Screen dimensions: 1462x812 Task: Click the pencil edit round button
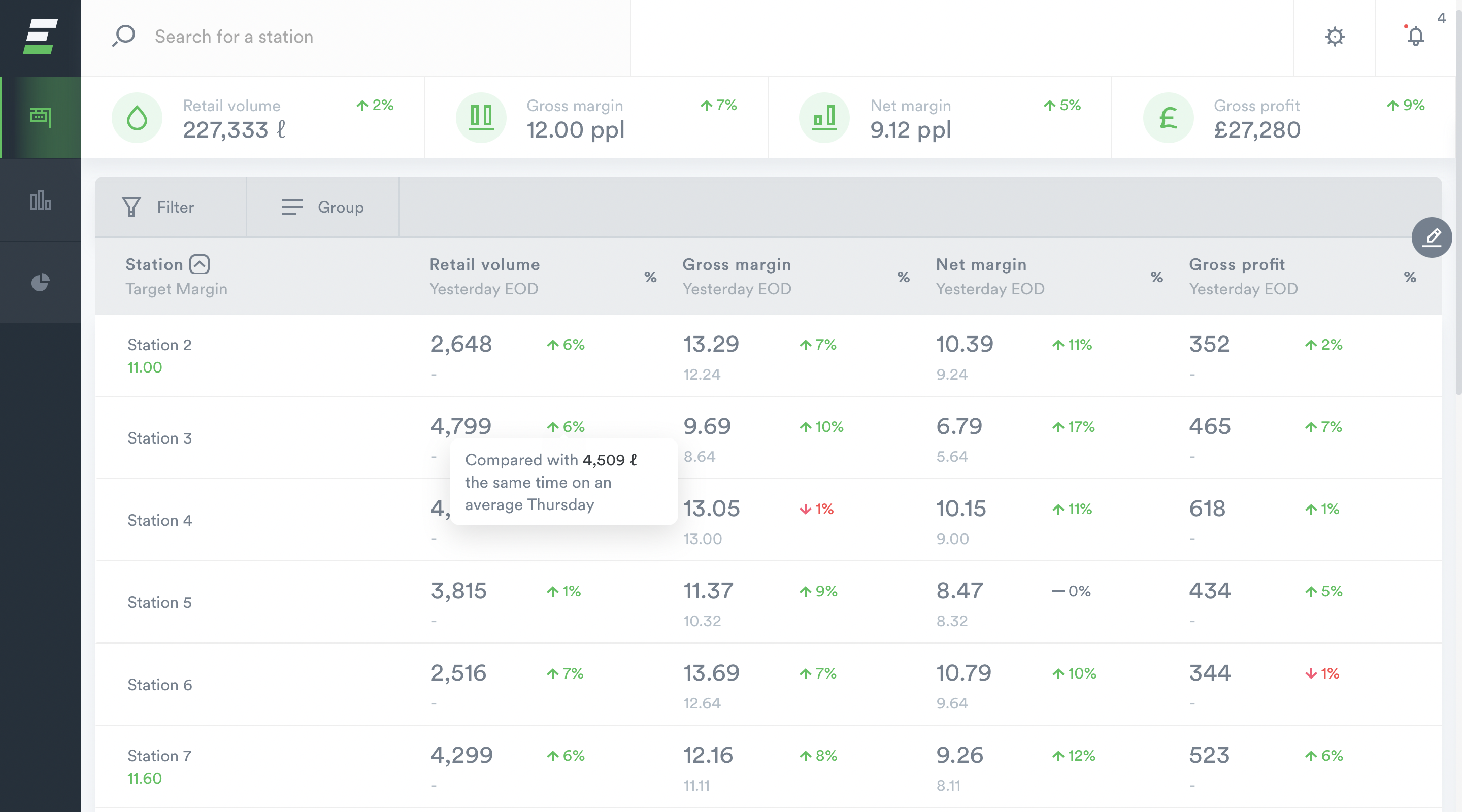click(x=1432, y=237)
